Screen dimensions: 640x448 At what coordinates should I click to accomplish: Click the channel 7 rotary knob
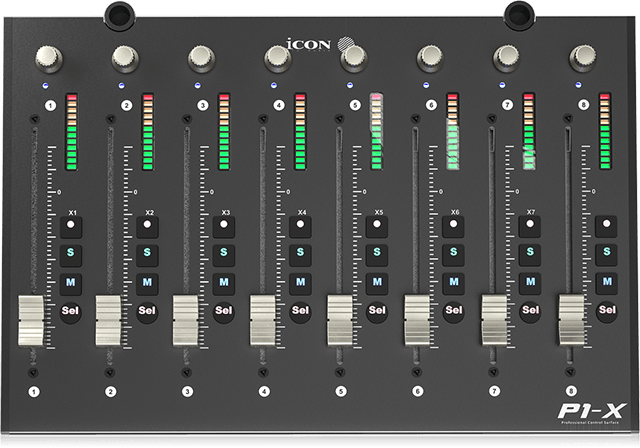click(506, 58)
